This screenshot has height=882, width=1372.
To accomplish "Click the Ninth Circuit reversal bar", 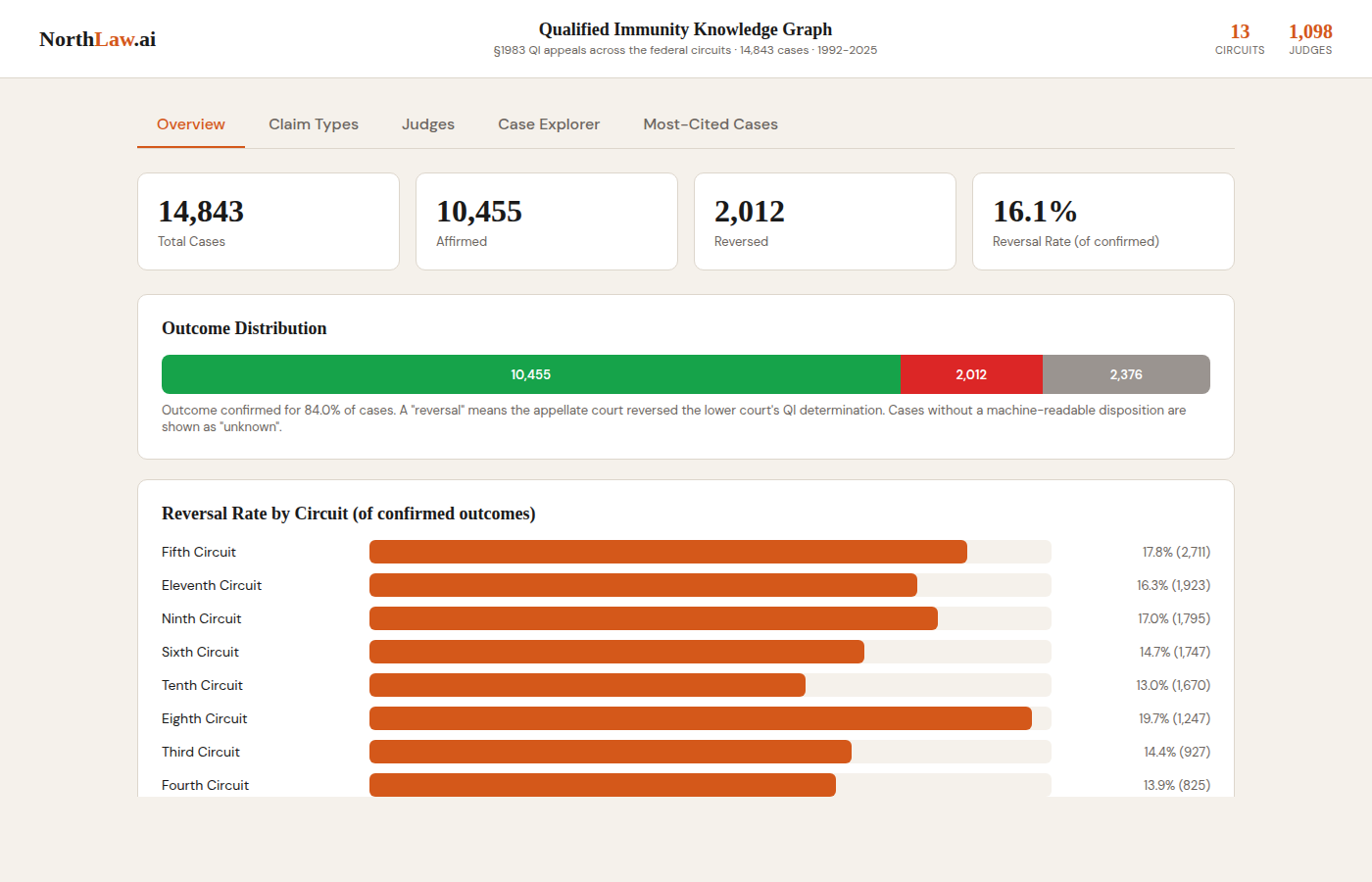I will [654, 618].
